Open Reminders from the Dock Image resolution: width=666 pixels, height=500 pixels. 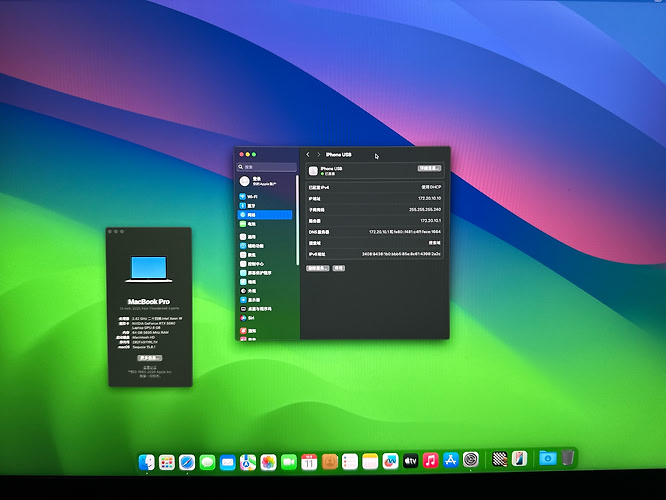tap(350, 462)
